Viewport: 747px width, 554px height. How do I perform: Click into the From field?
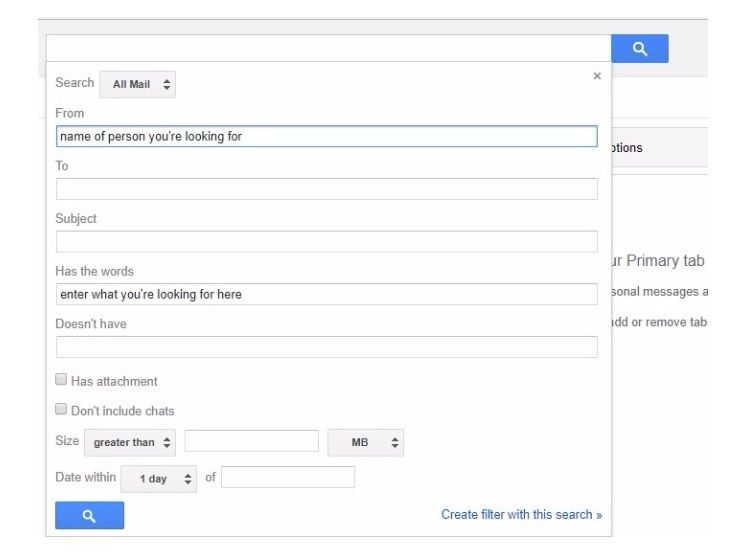[326, 136]
